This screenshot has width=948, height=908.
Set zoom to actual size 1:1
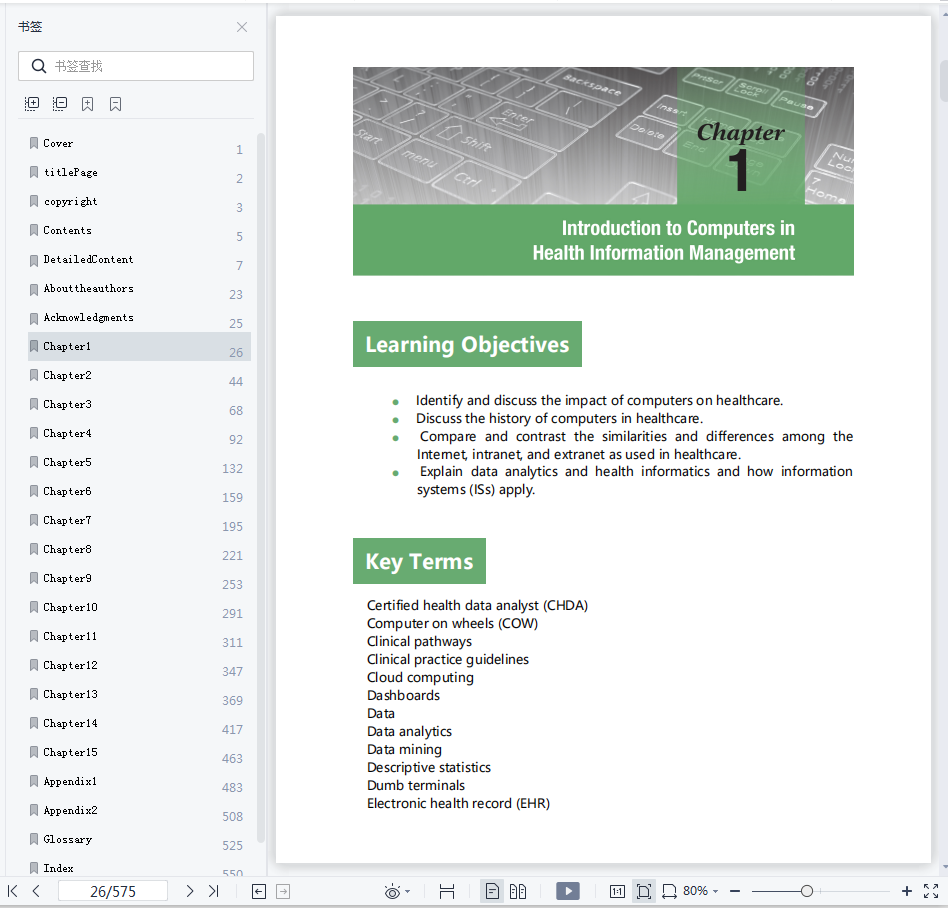(x=617, y=891)
